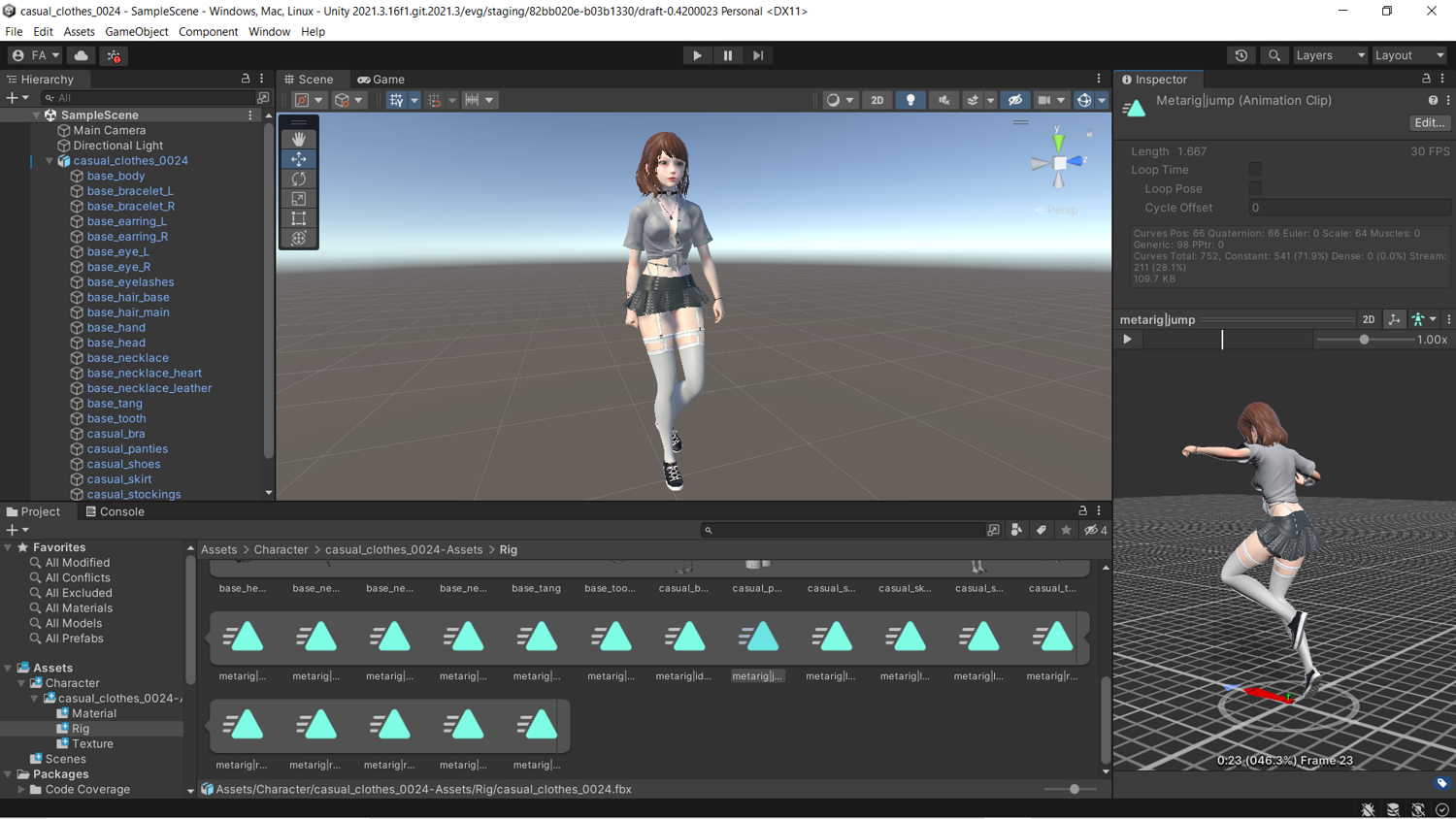This screenshot has height=819, width=1456.
Task: Toggle scene lighting bulb
Action: [910, 100]
